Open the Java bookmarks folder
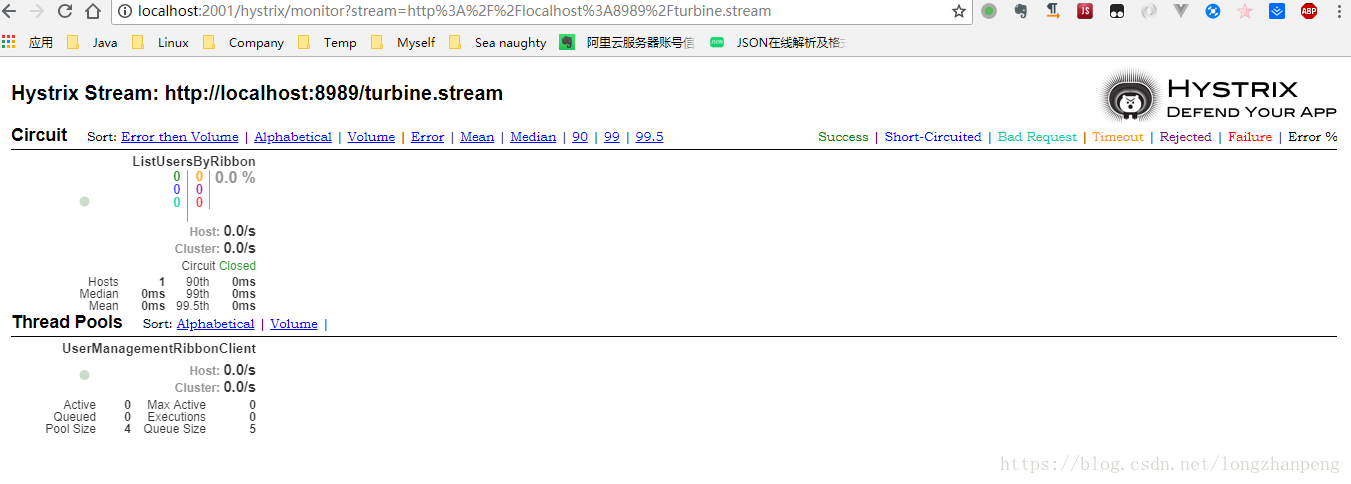The height and width of the screenshot is (484, 1351). pyautogui.click(x=92, y=42)
